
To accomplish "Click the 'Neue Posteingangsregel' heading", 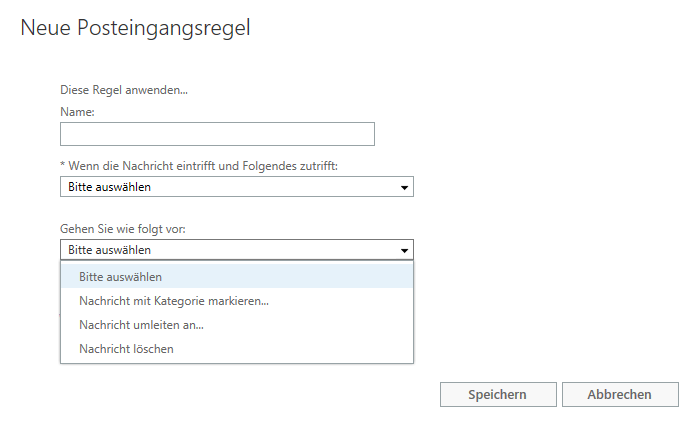I will (x=136, y=28).
